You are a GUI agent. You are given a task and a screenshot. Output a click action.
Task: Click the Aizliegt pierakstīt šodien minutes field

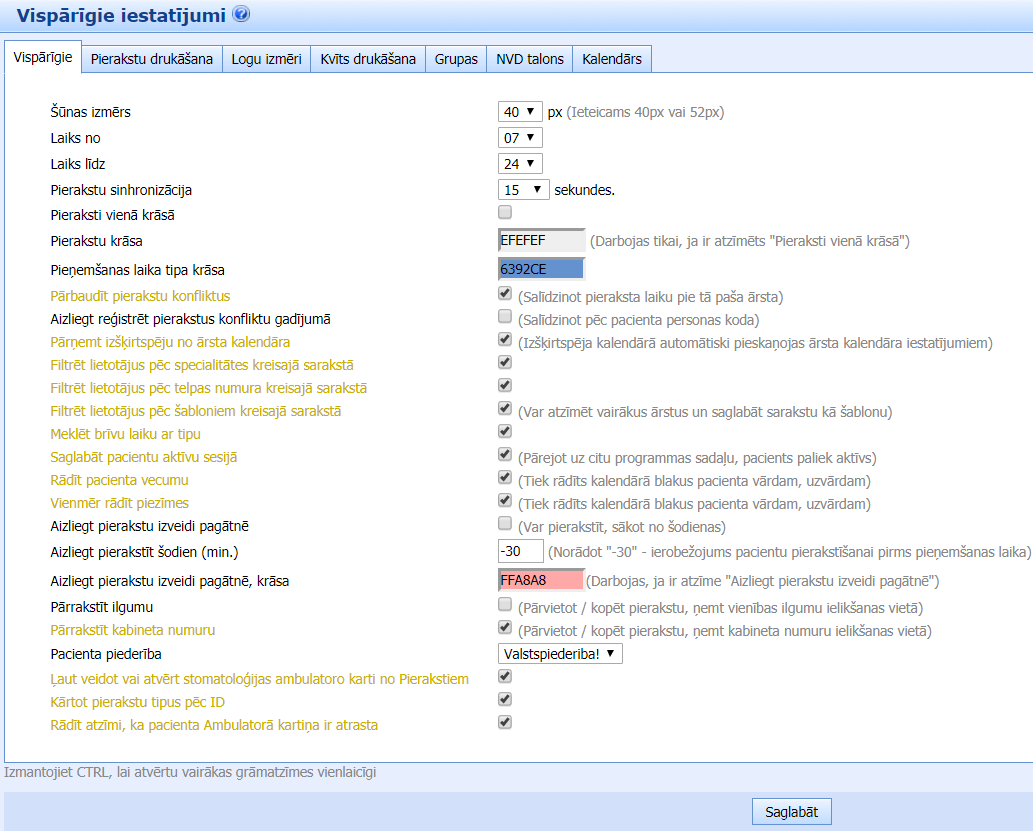(520, 551)
